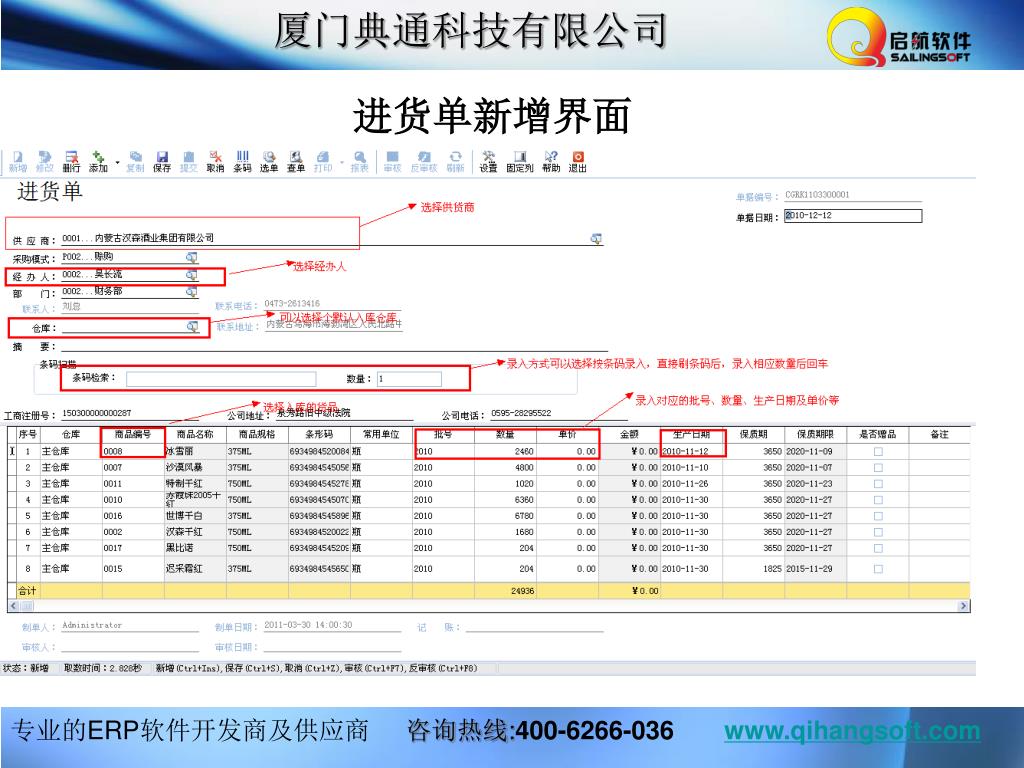Click the 单据日期 date field
This screenshot has height=768, width=1024.
[x=853, y=216]
